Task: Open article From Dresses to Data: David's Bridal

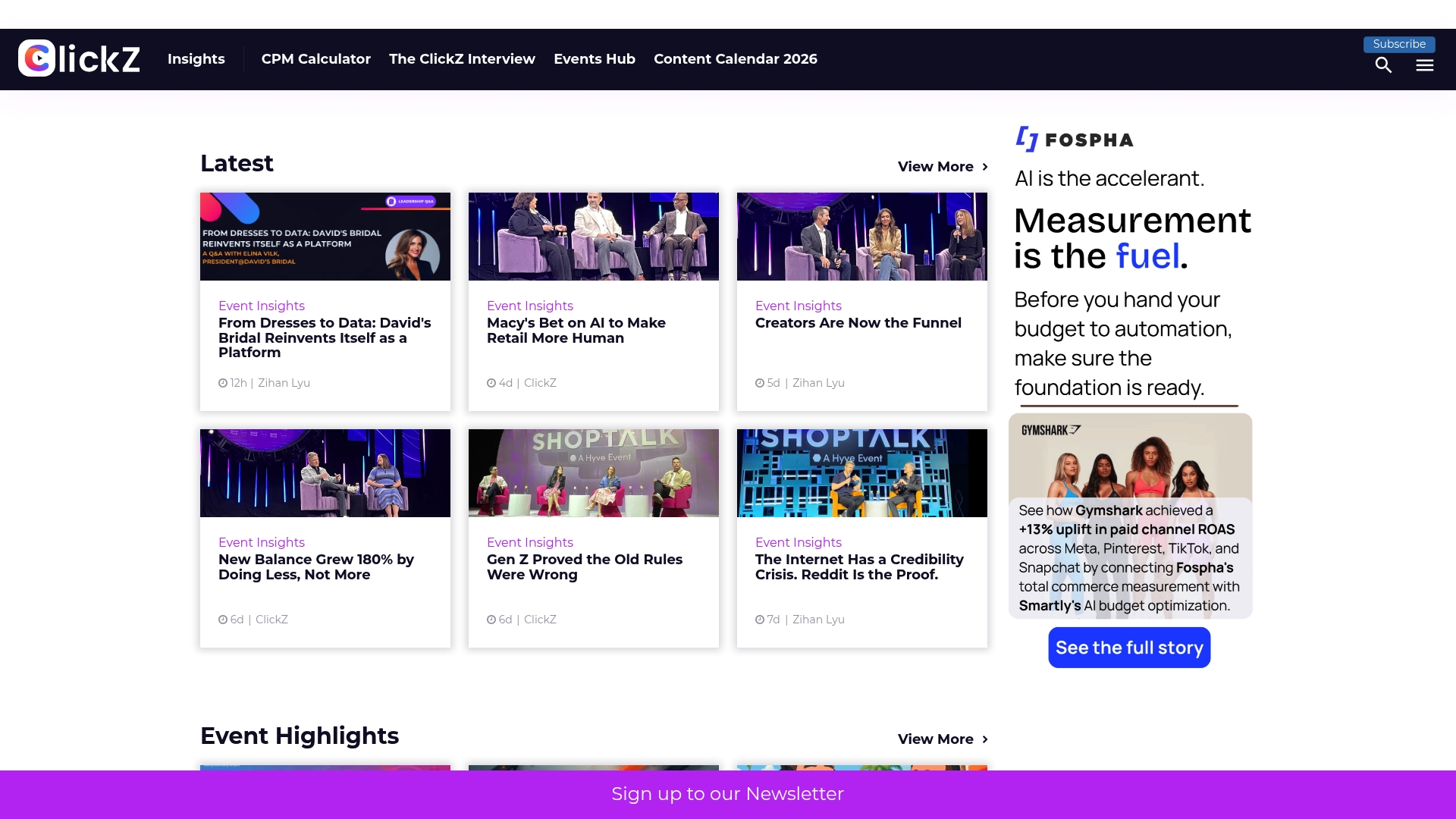Action: pyautogui.click(x=325, y=337)
